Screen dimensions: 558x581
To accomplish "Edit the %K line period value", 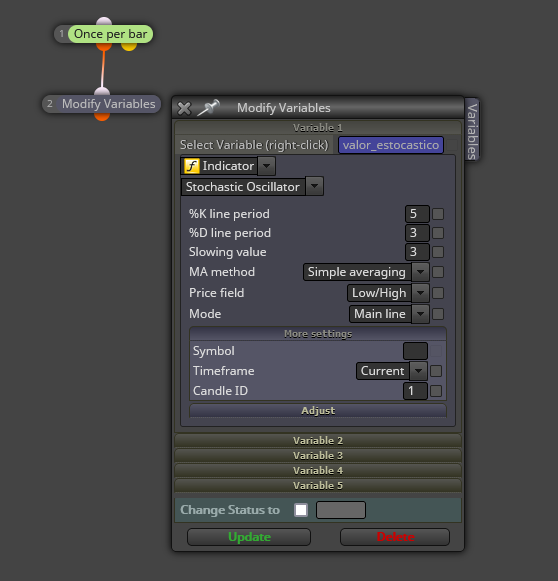I will coord(417,214).
